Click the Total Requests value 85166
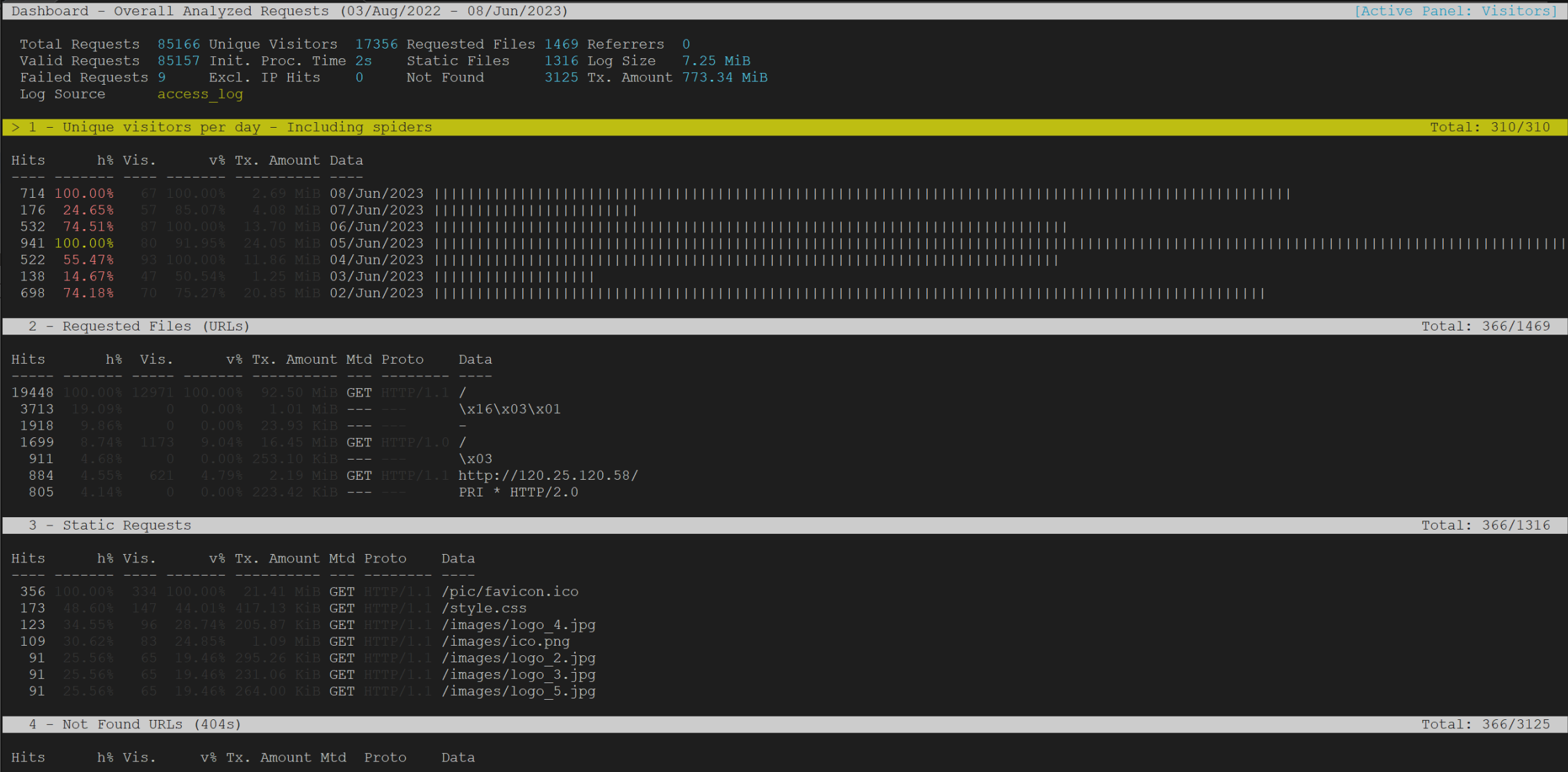This screenshot has width=1568, height=772. pos(178,44)
